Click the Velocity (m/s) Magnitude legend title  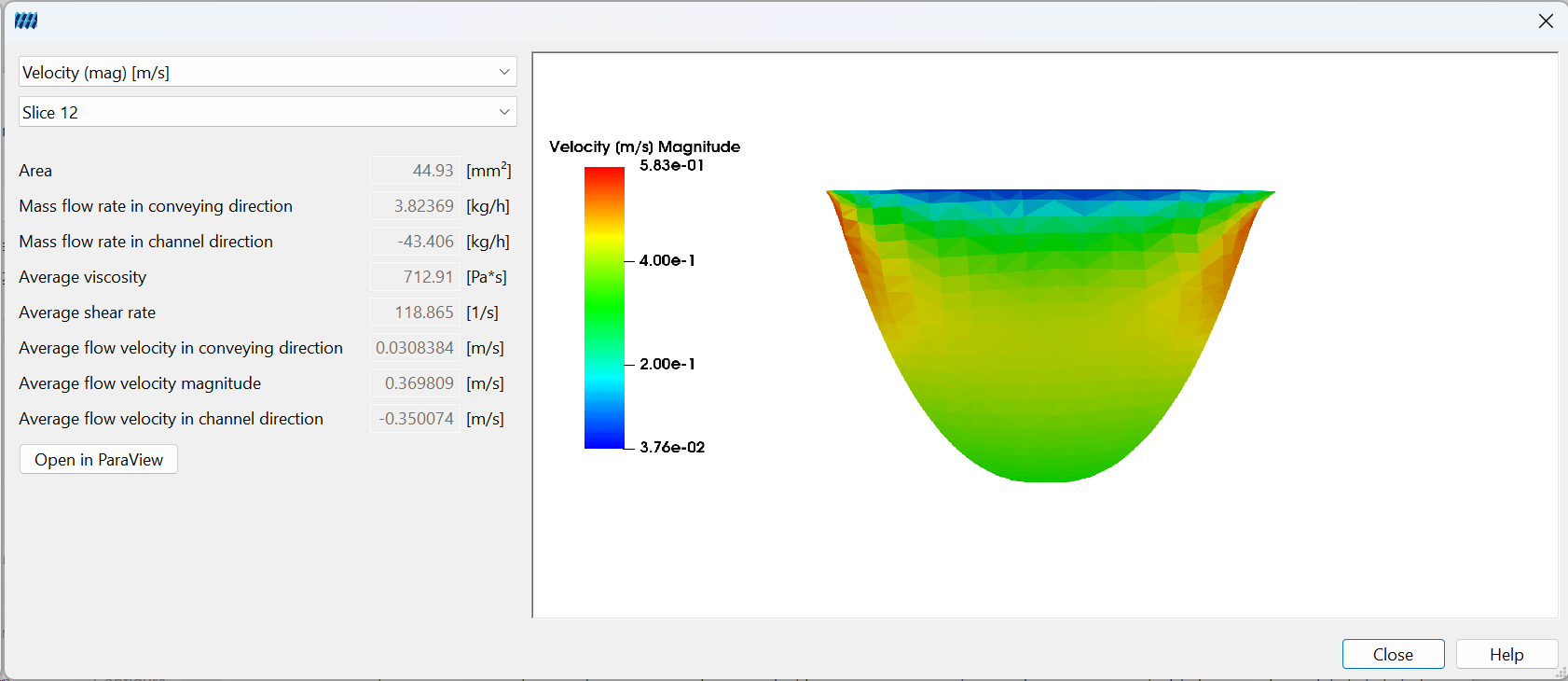[x=644, y=146]
